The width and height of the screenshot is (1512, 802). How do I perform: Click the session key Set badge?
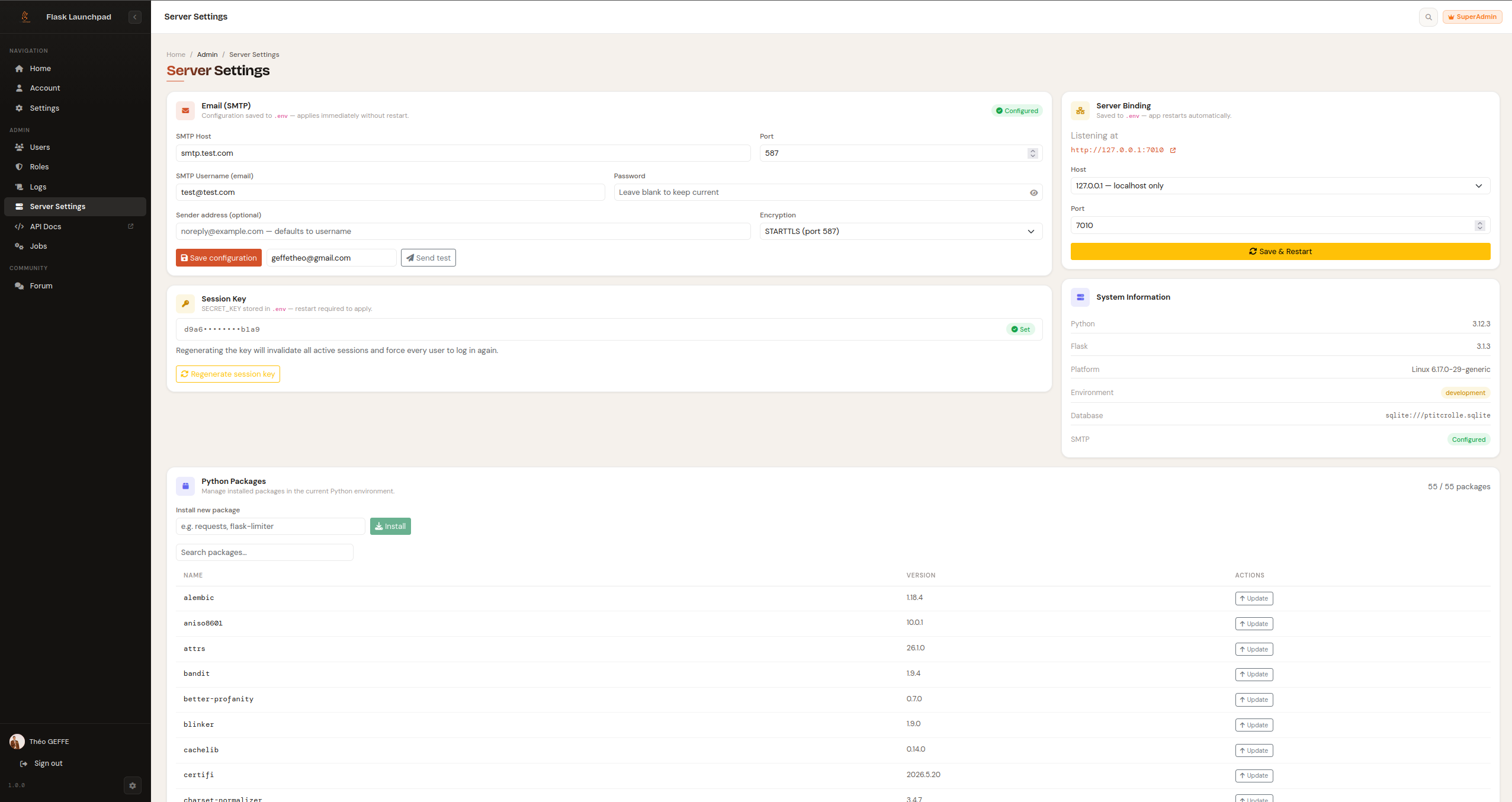click(1020, 329)
